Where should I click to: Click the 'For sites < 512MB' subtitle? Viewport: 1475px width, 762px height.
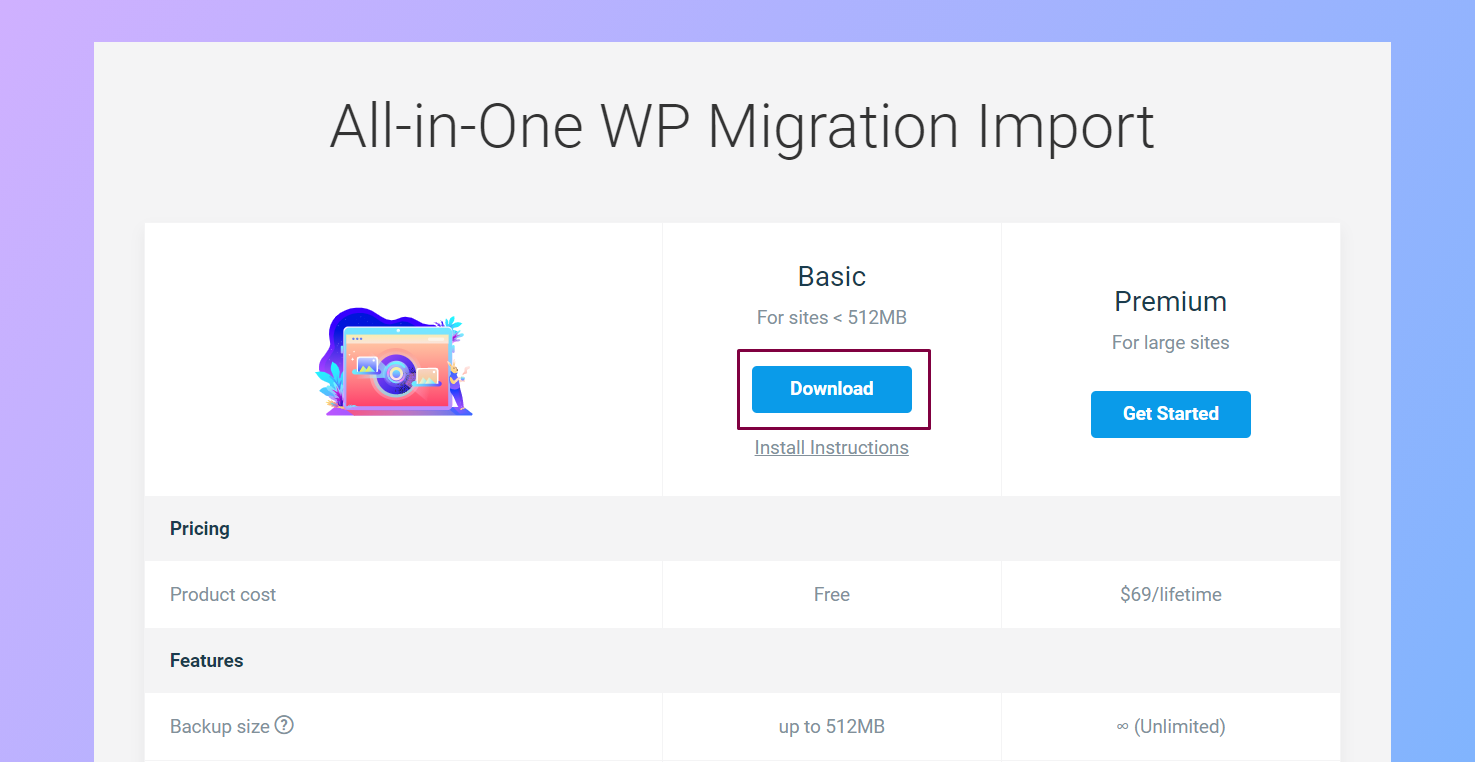tap(831, 318)
